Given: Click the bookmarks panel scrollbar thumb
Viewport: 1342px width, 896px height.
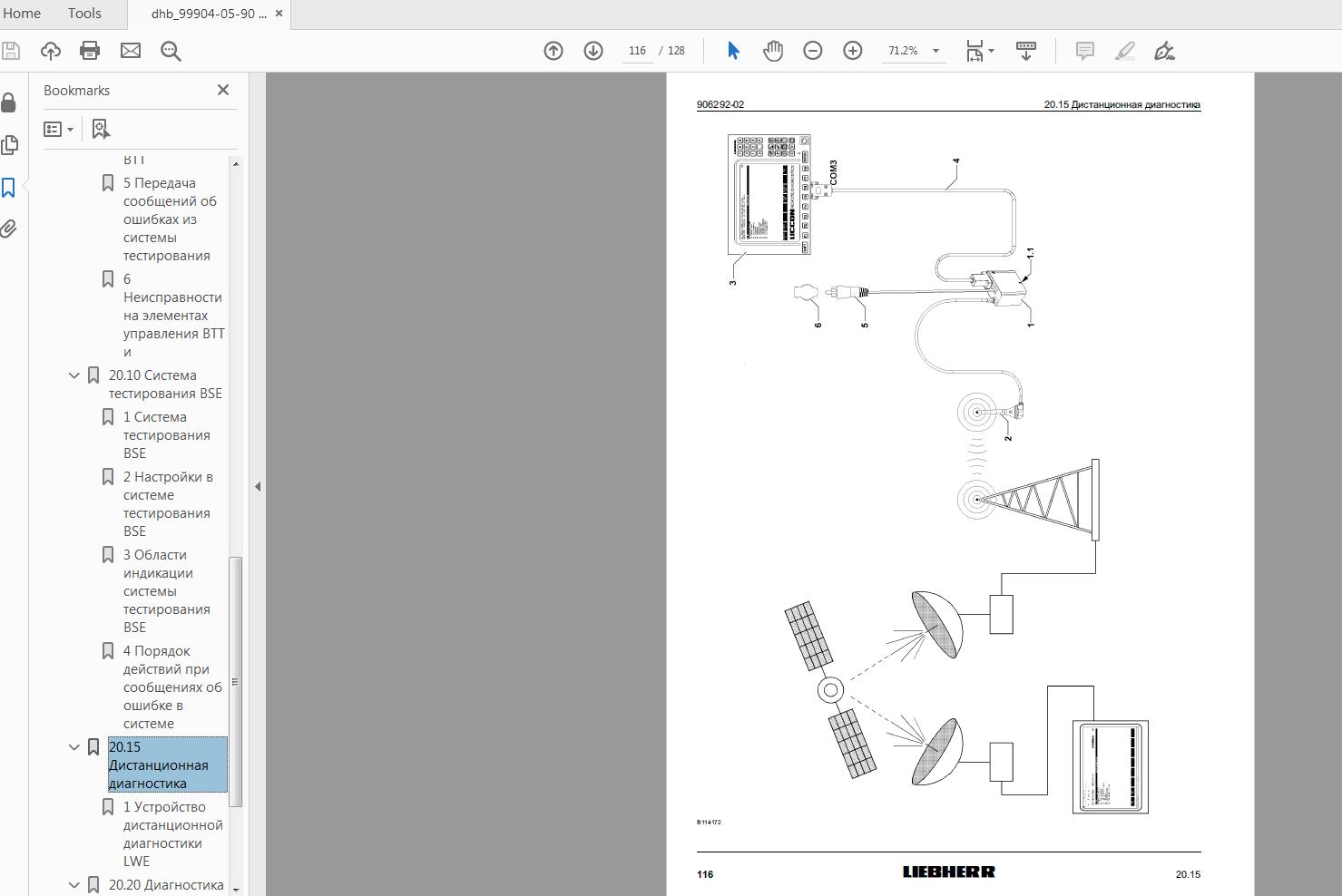Looking at the screenshot, I should click(236, 681).
